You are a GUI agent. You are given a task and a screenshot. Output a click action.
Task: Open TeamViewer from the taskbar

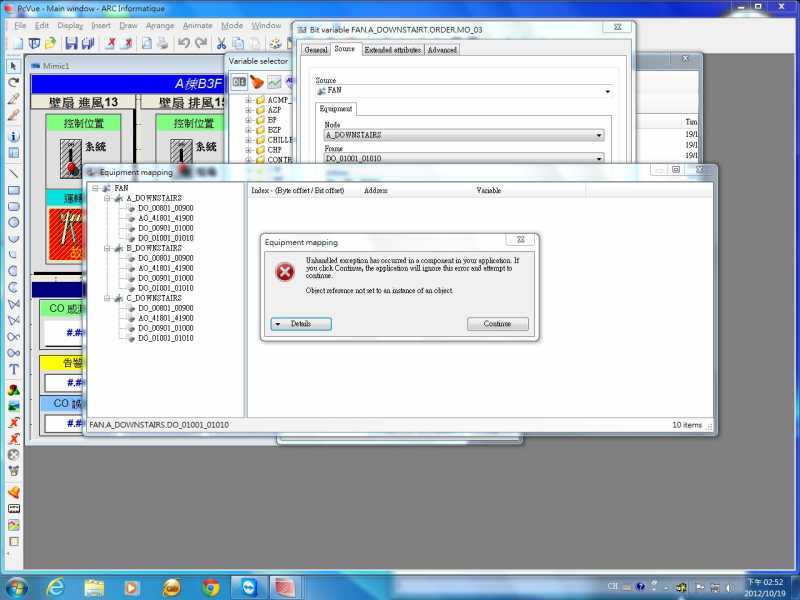[248, 587]
